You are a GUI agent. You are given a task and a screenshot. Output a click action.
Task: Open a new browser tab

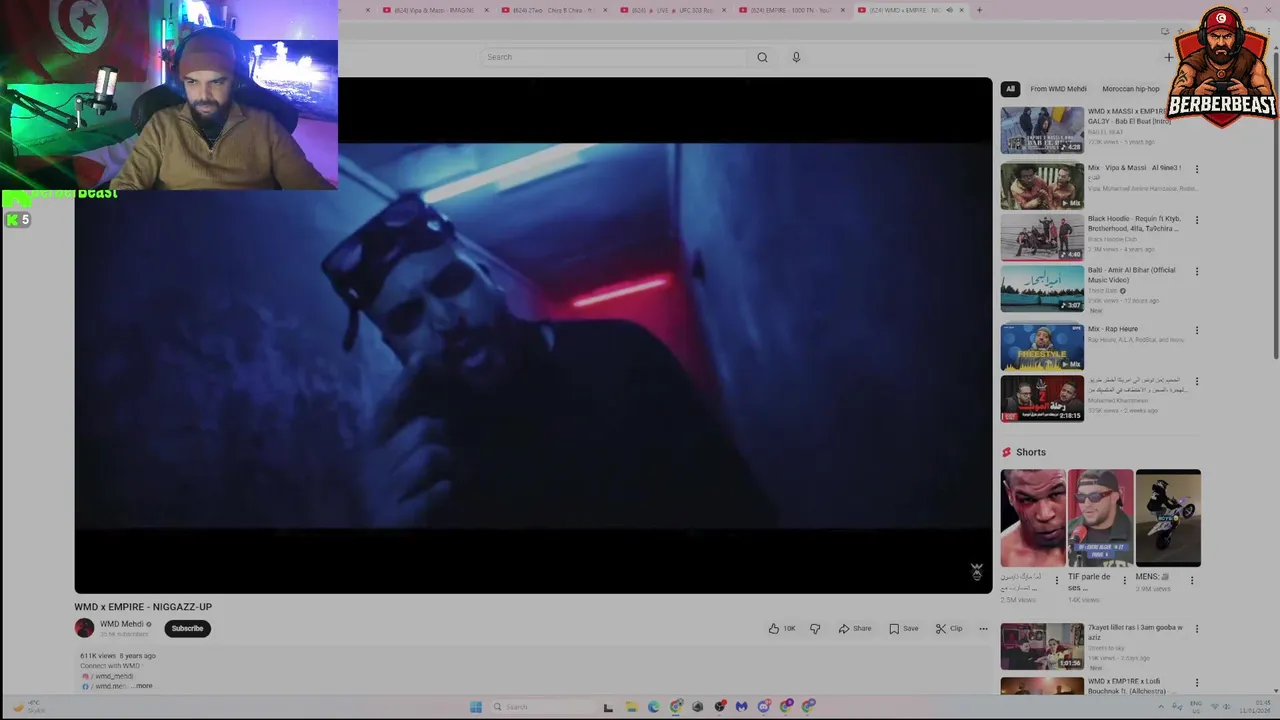tap(979, 10)
